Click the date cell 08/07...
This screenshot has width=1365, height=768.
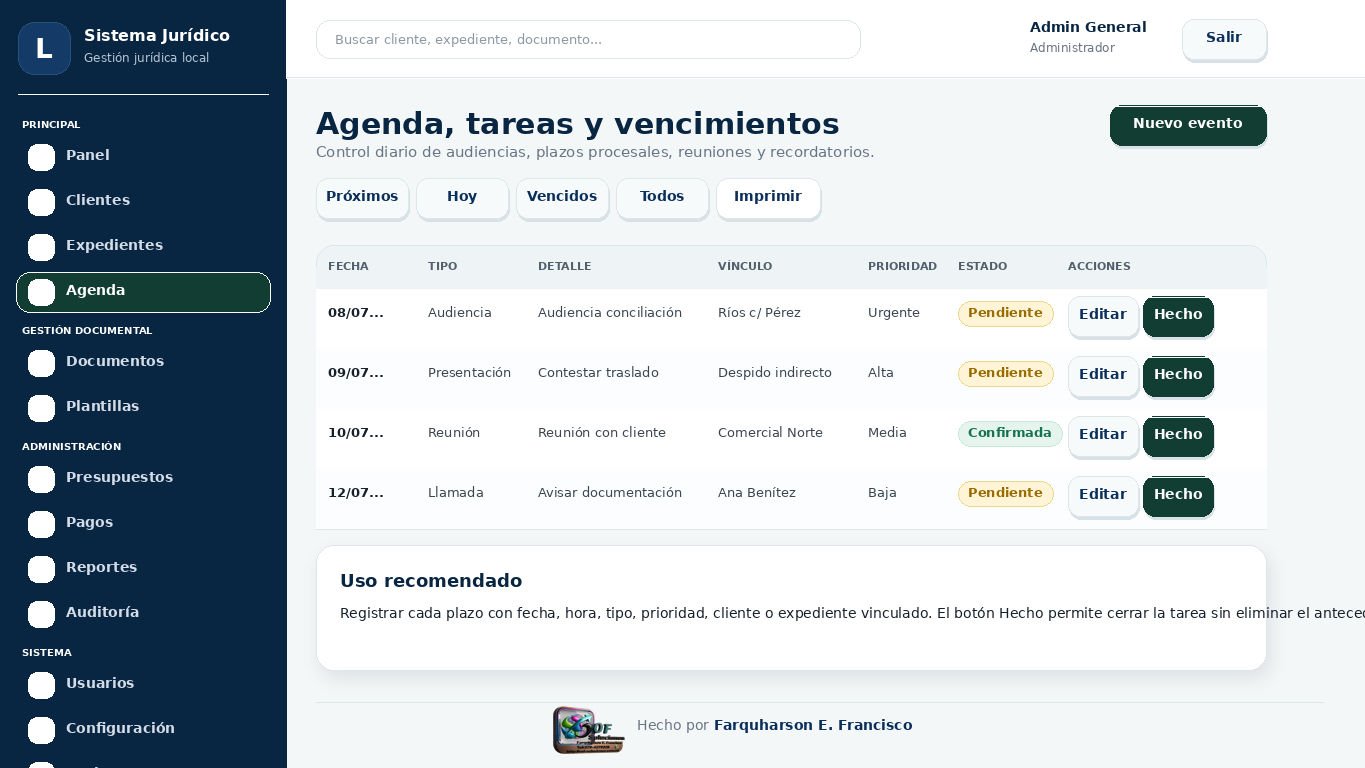pos(356,313)
